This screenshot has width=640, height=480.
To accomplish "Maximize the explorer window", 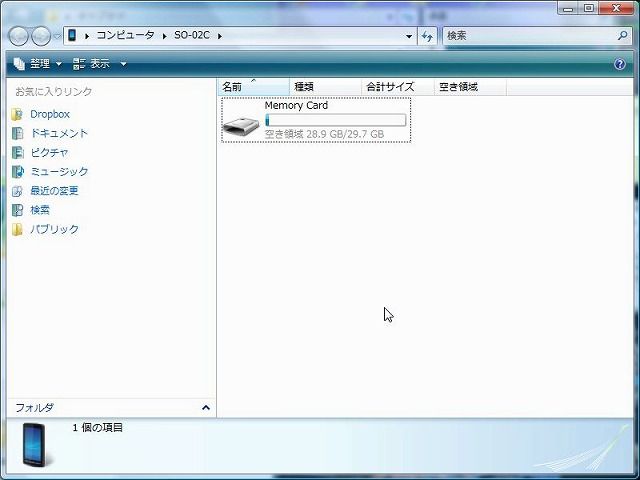I will pos(589,8).
